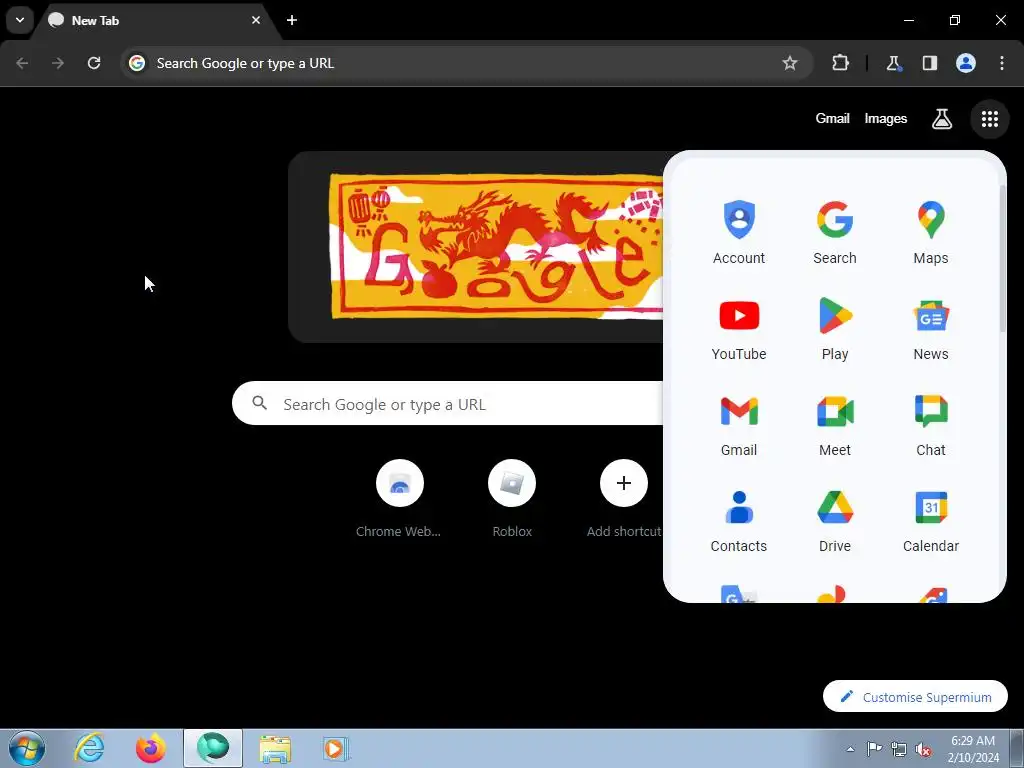Focus the address bar URL field
The height and width of the screenshot is (768, 1024).
point(464,63)
